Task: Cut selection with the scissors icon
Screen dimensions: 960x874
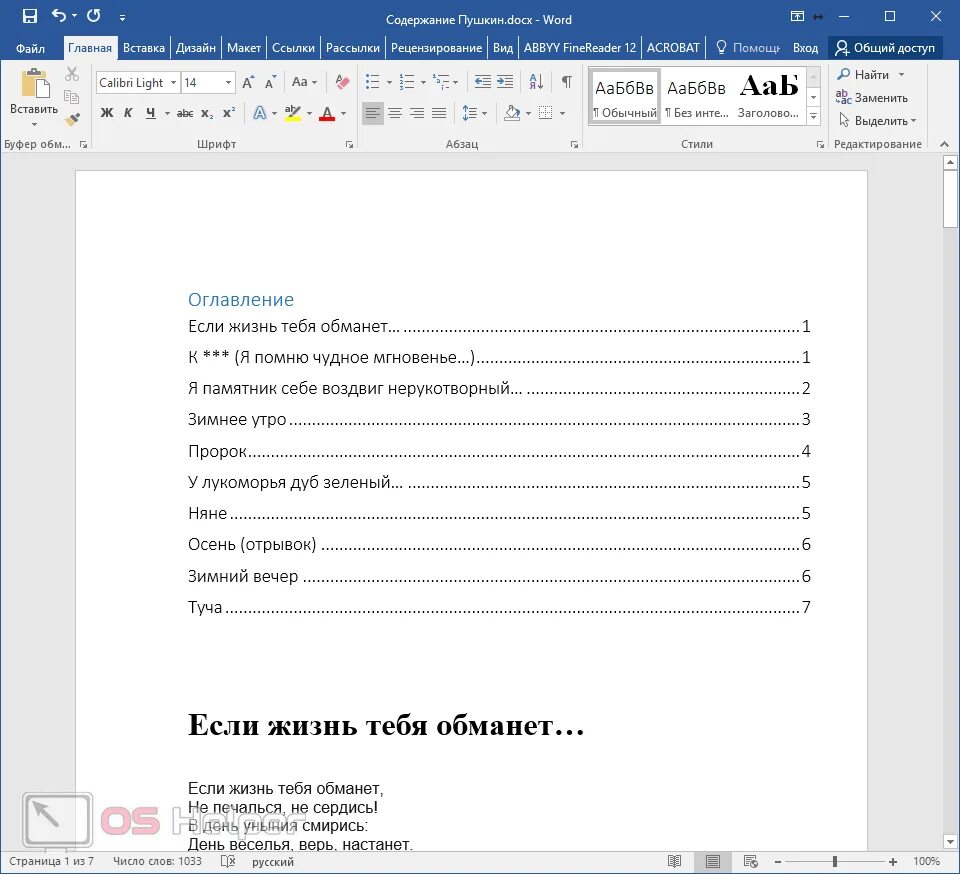Action: click(72, 74)
